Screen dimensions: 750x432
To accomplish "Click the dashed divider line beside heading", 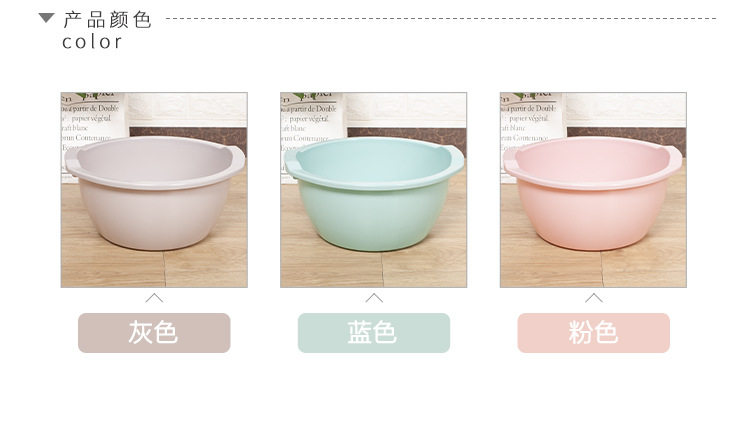I will pyautogui.click(x=441, y=19).
